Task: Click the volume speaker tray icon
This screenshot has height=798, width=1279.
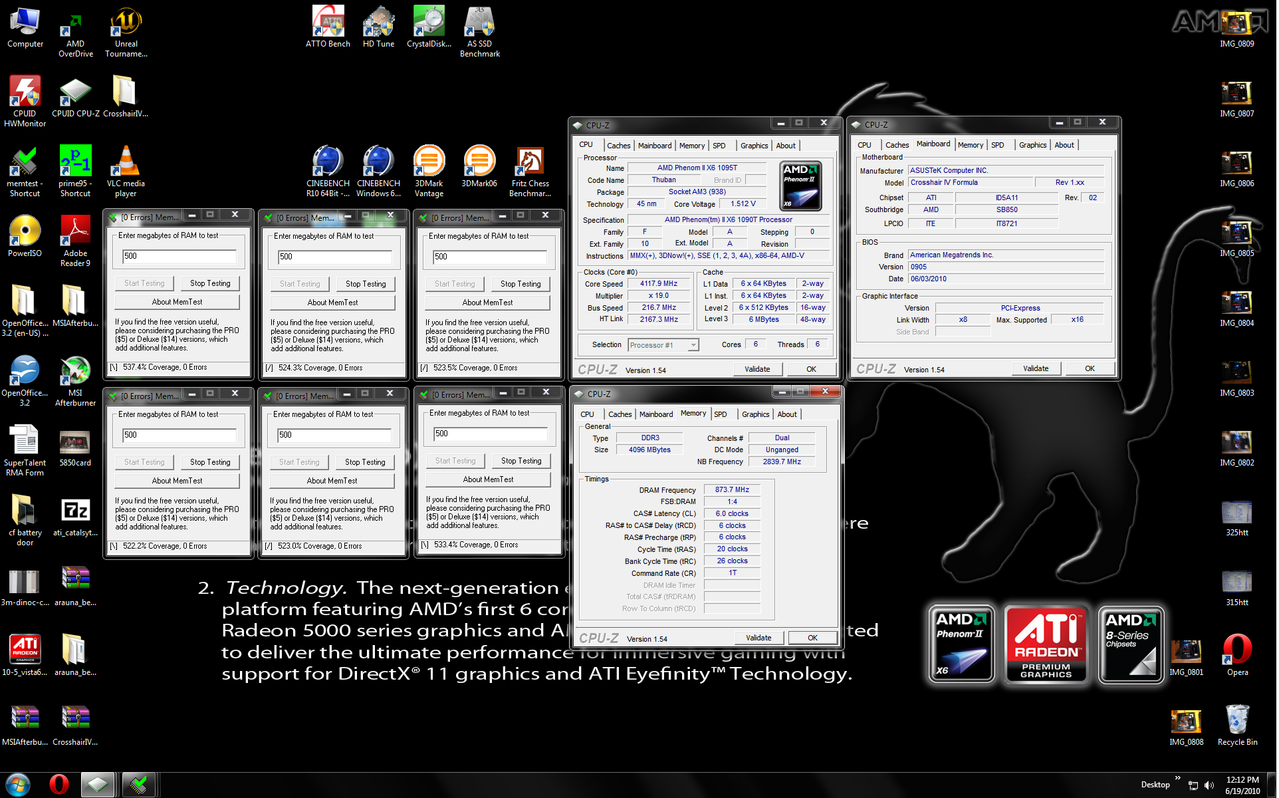Action: coord(1209,785)
